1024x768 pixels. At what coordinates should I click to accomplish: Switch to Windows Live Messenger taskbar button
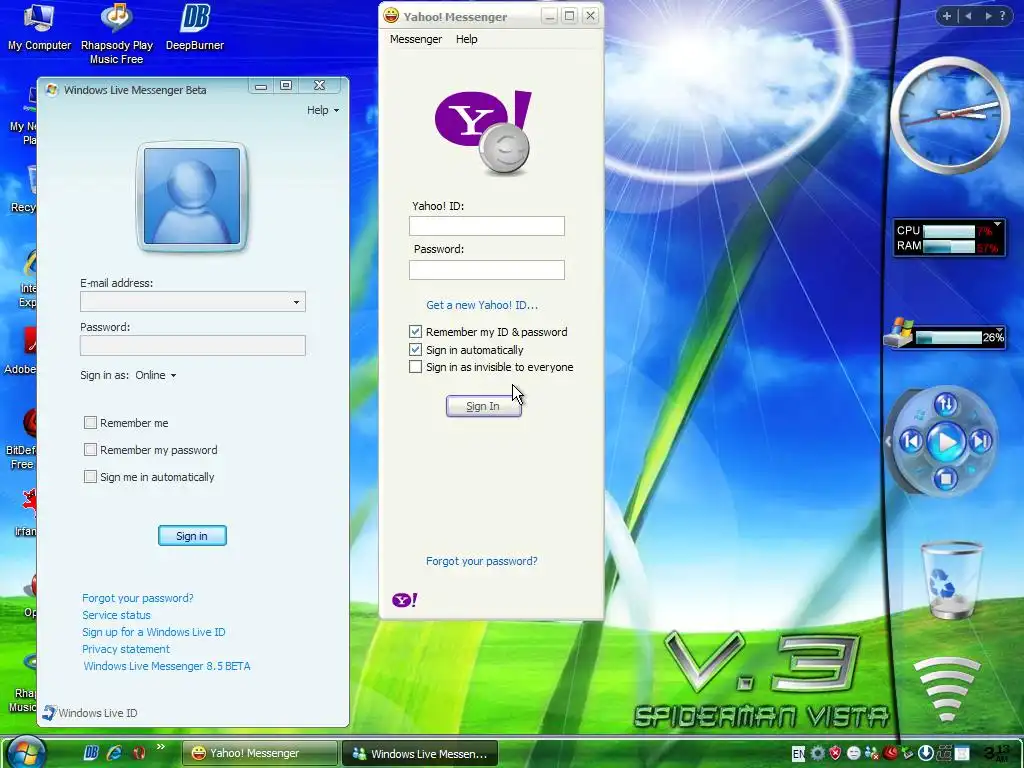click(x=420, y=753)
